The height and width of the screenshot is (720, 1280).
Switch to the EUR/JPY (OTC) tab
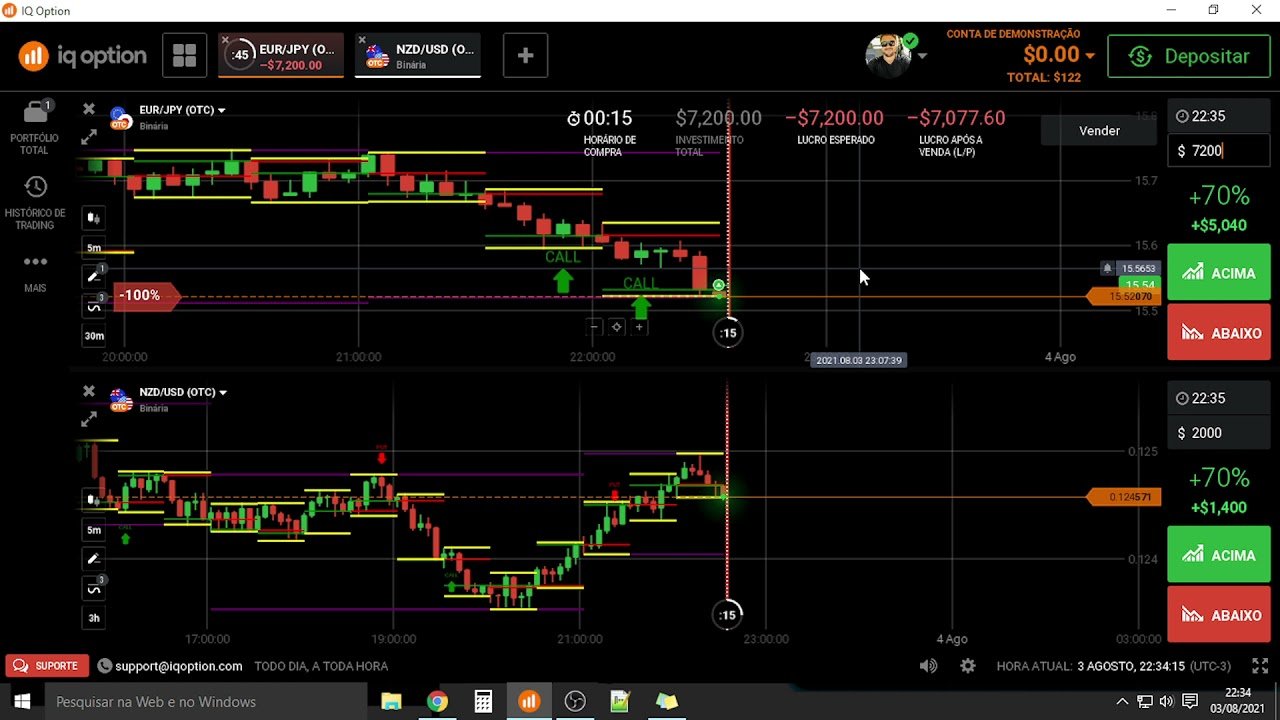tap(283, 56)
